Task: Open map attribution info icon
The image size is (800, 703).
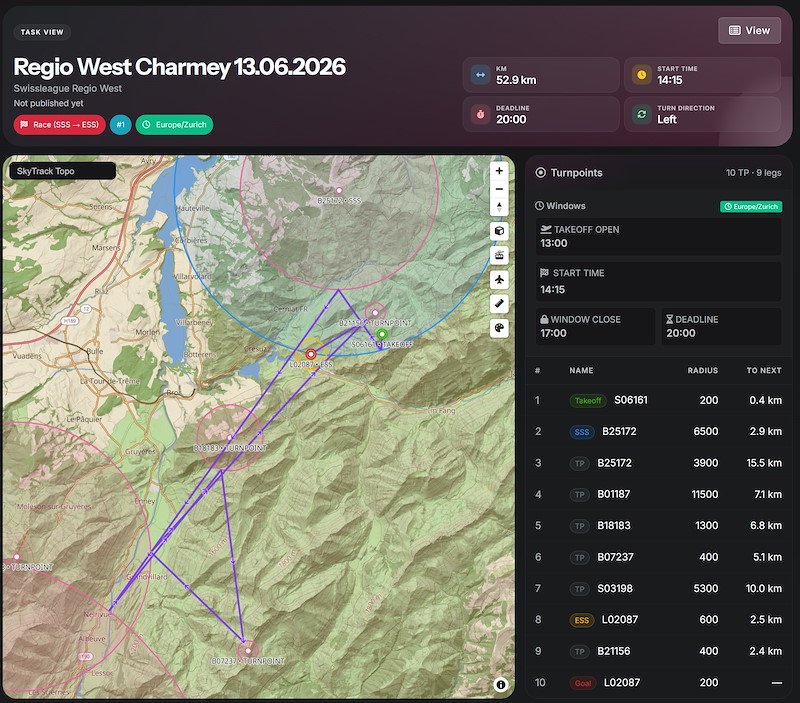Action: [x=501, y=685]
